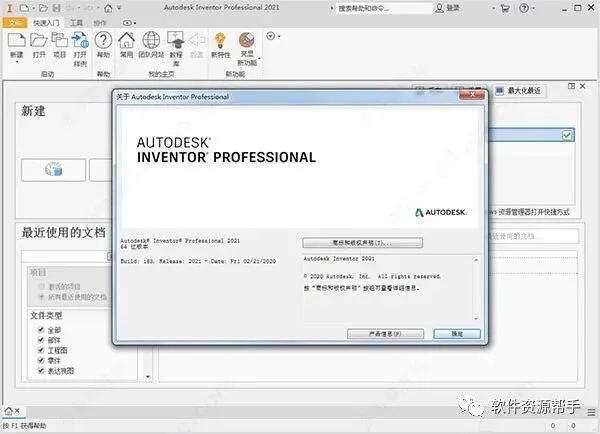The image size is (600, 434).
Task: Click the 打开 (Open) folder ribbon icon
Action: click(x=39, y=40)
